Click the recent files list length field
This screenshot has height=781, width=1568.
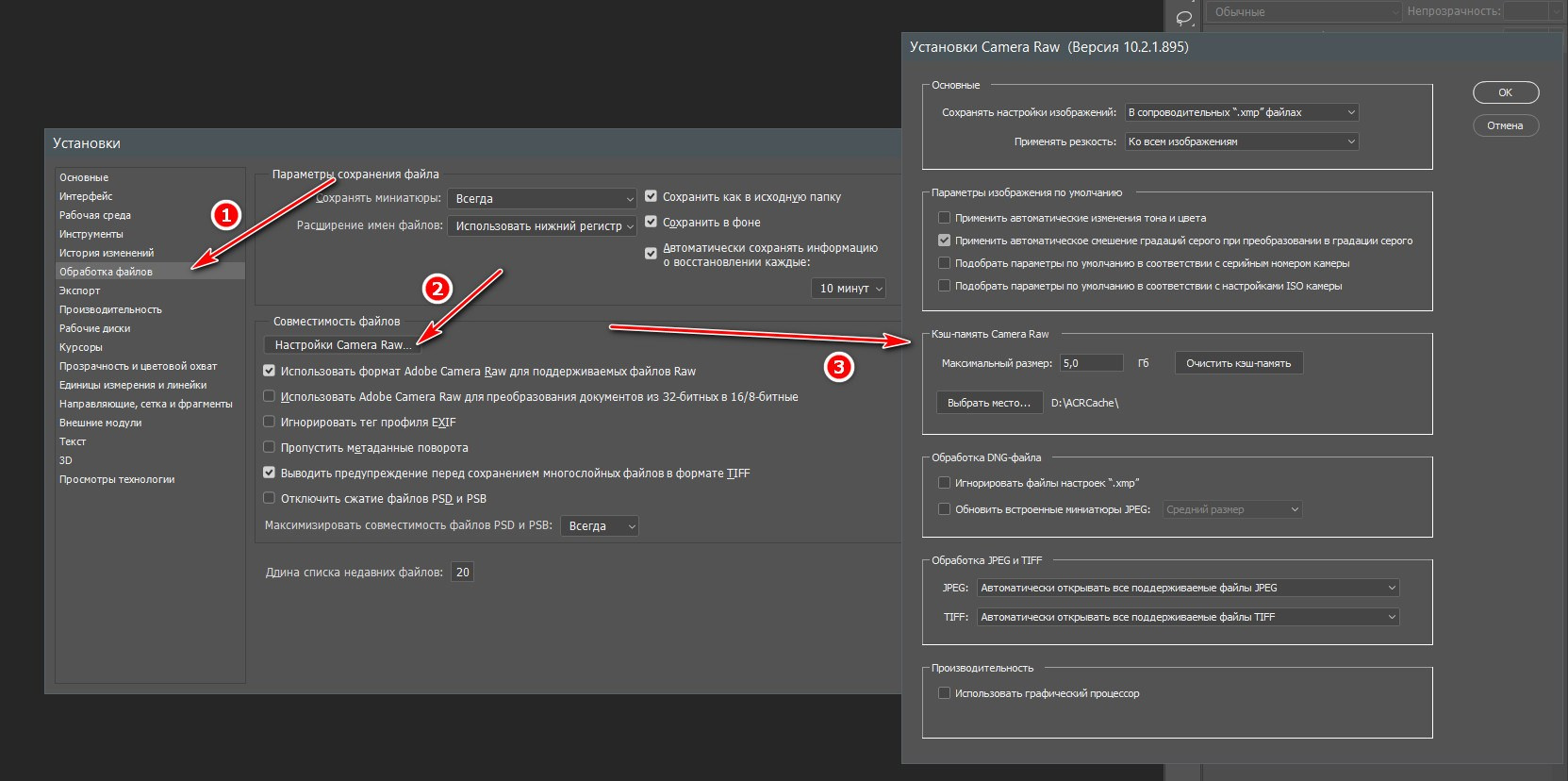coord(462,573)
